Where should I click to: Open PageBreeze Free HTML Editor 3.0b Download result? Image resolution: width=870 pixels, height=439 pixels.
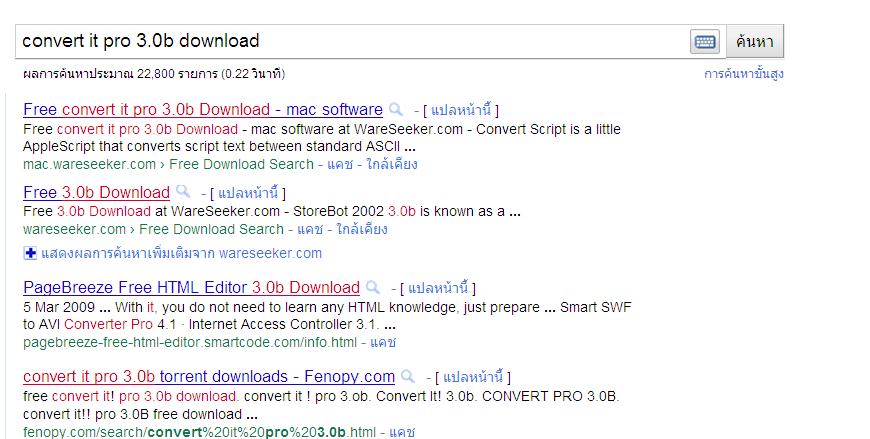pos(191,288)
